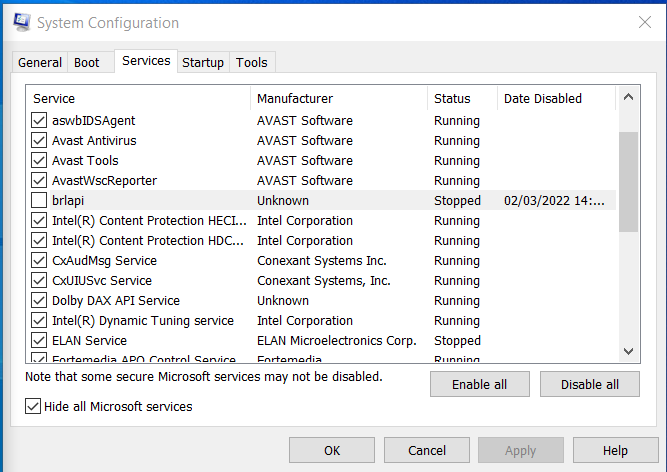
Task: Click the Intel(R) Dynamic Tuning service name
Action: 143,321
